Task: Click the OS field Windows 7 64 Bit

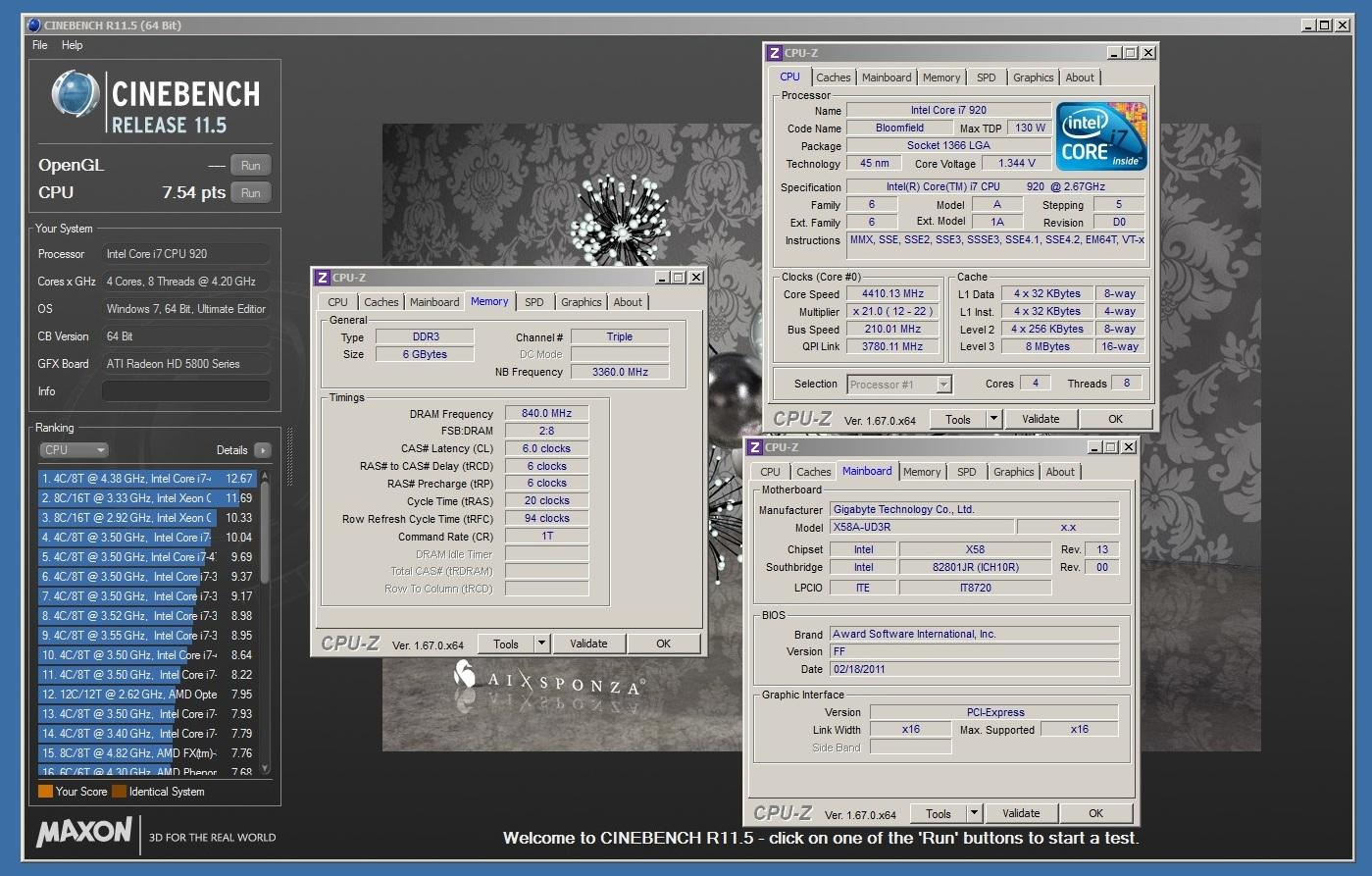Action: [x=186, y=309]
